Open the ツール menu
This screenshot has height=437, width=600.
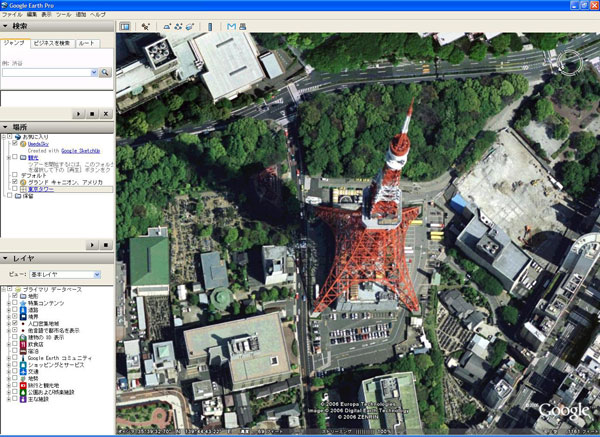(64, 15)
